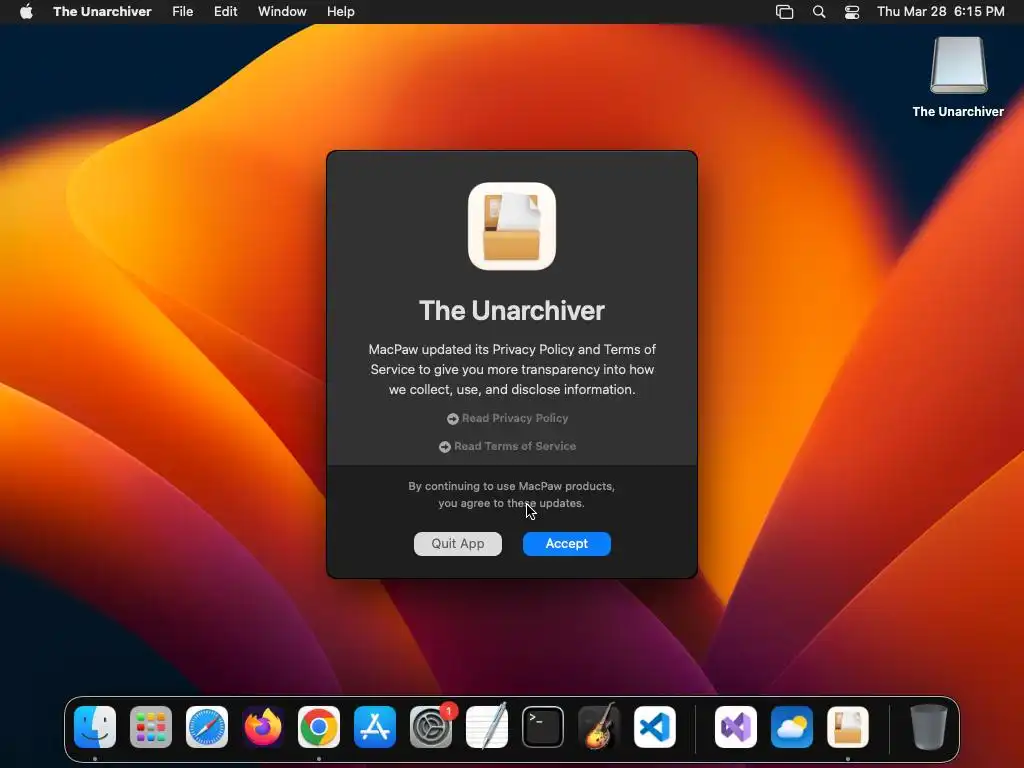Open Stage Manager from menu bar

coord(784,12)
